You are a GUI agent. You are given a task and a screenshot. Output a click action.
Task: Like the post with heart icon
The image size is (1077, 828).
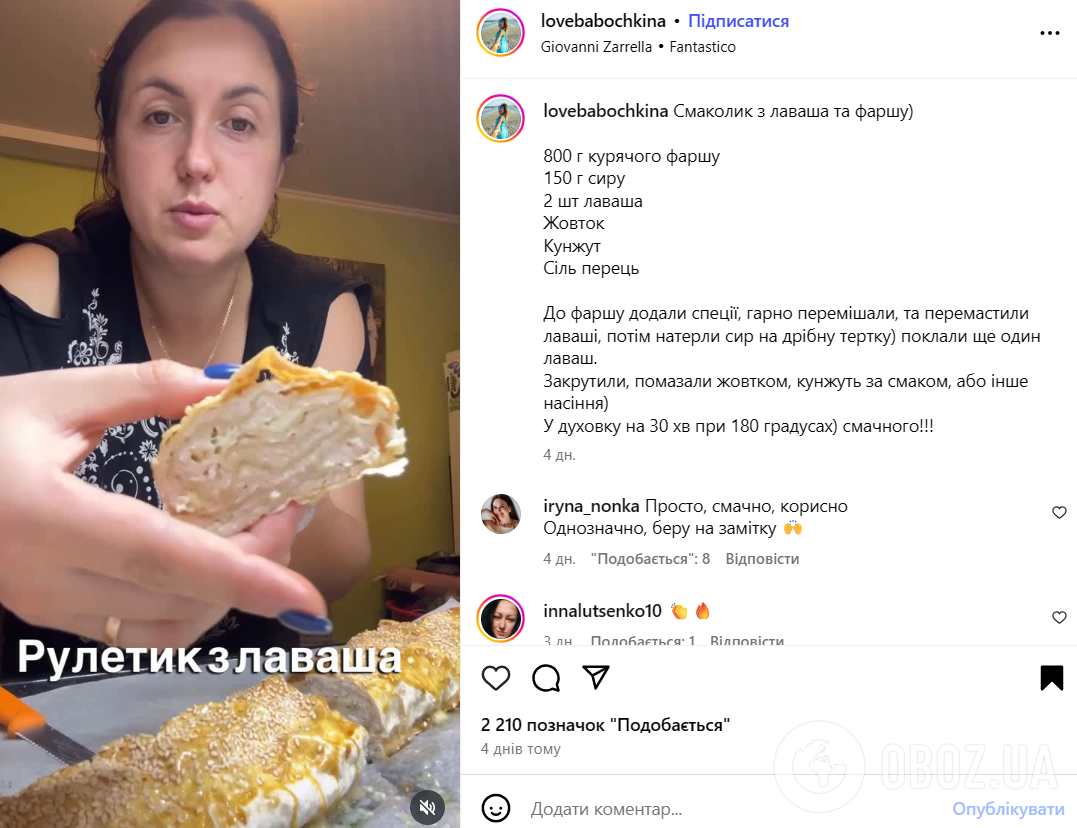tap(495, 678)
